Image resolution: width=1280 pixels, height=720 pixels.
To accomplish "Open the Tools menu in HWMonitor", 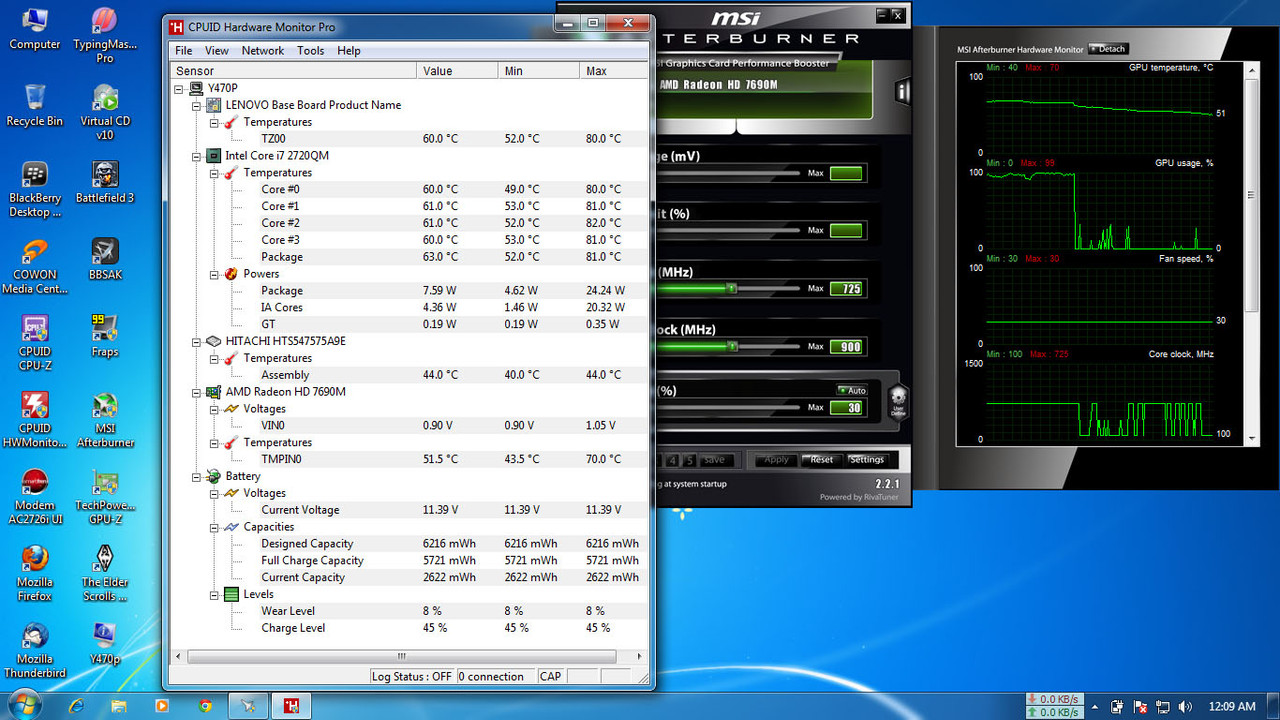I will point(311,50).
